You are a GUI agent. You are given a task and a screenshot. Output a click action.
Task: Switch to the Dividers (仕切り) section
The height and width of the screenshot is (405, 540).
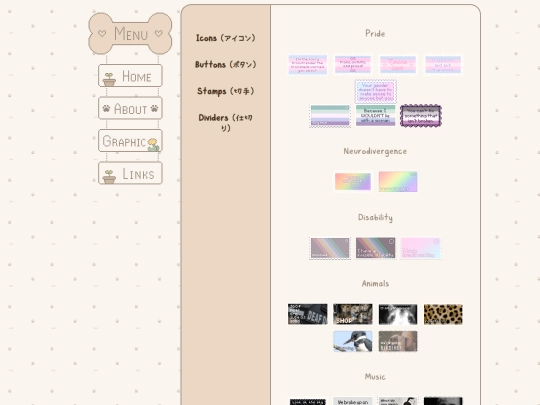[226, 123]
